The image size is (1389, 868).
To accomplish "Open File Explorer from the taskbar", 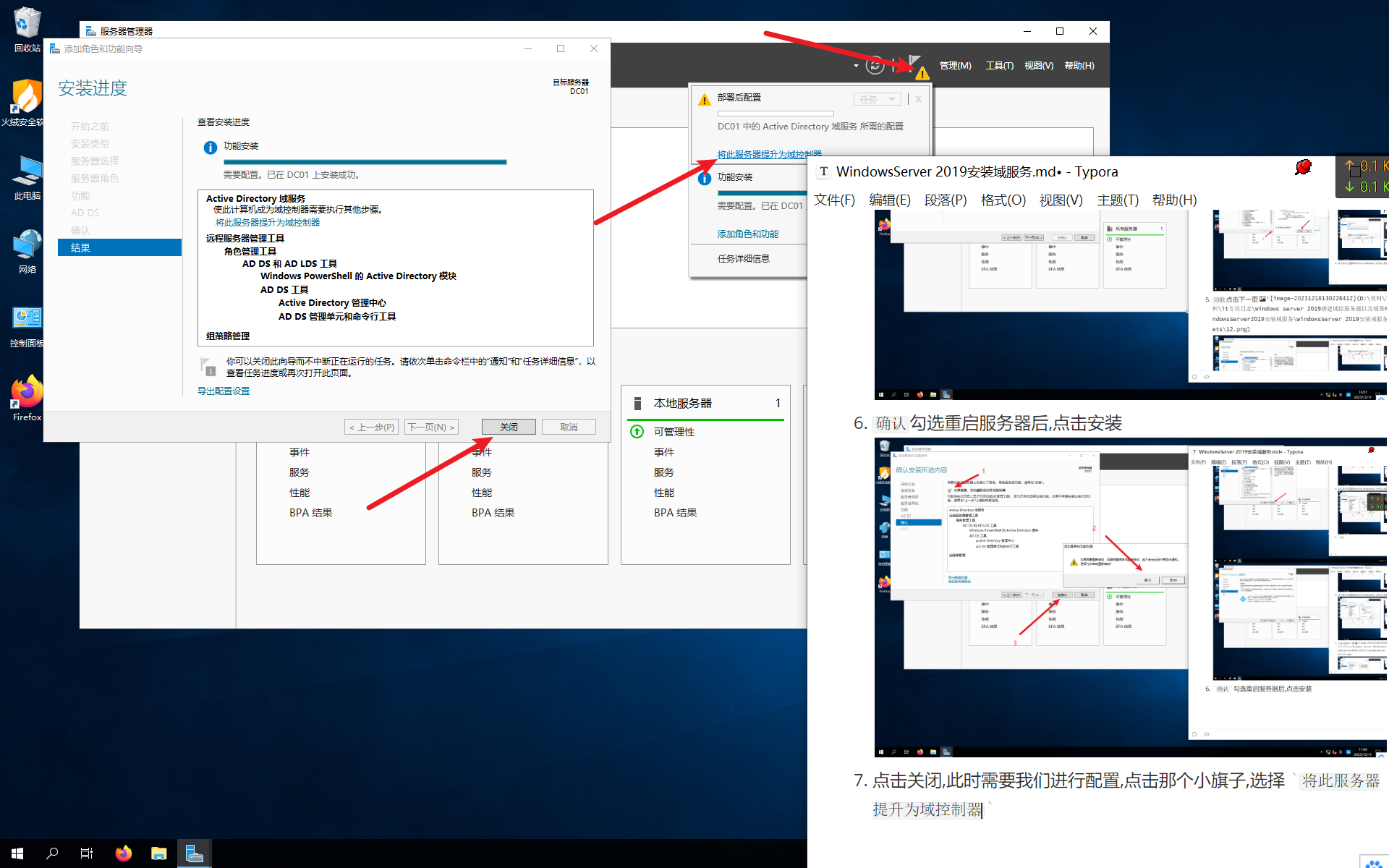I will [x=158, y=854].
